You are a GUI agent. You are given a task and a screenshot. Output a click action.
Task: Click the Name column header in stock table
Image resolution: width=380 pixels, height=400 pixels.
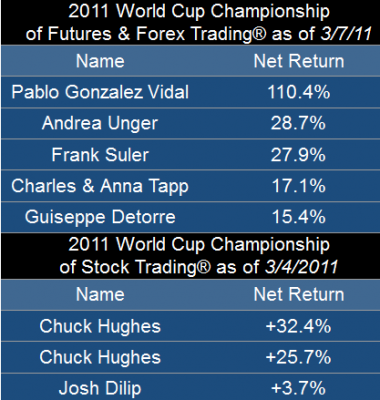[x=100, y=294]
